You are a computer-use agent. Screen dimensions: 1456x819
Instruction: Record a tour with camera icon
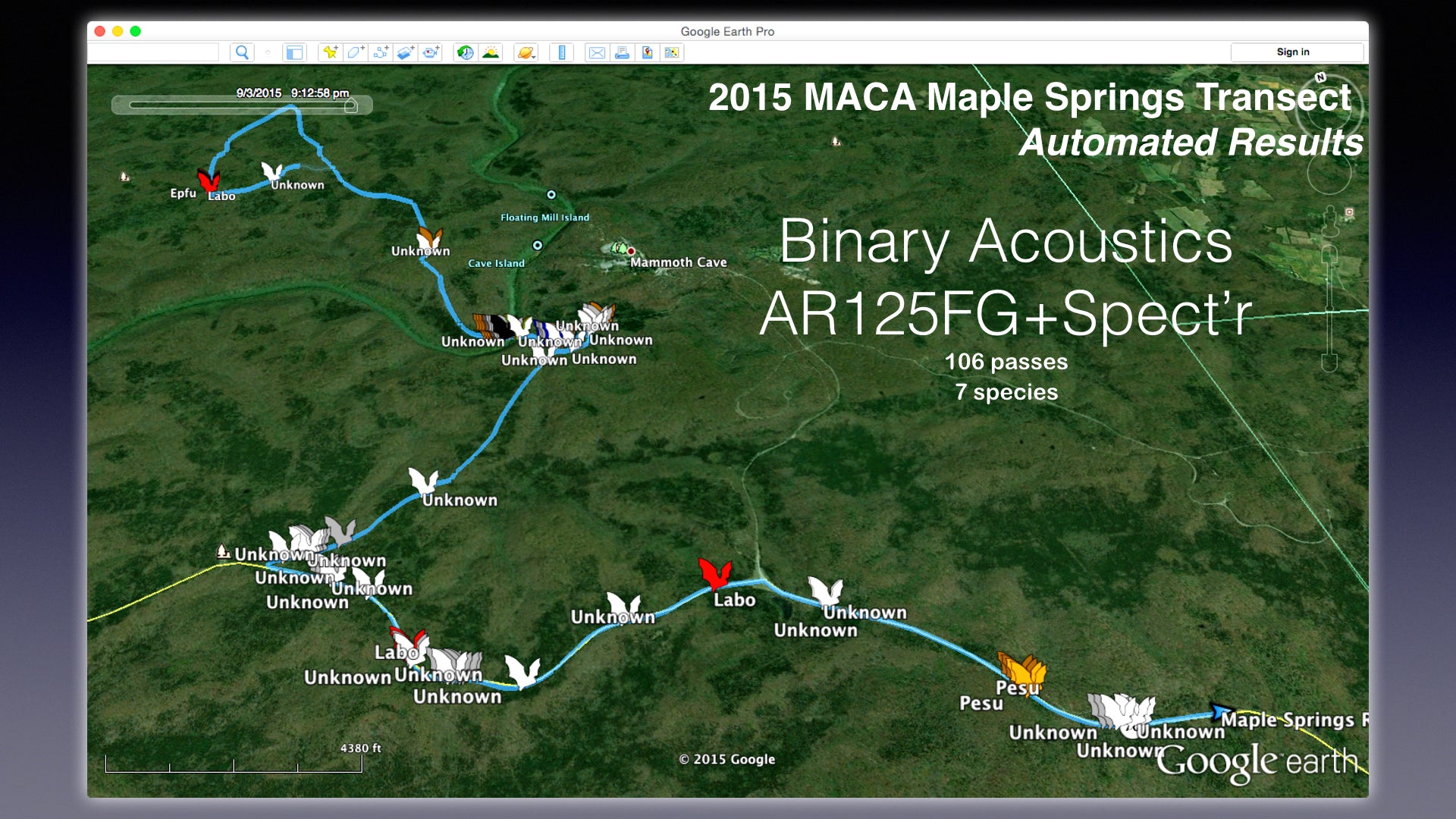(x=431, y=52)
